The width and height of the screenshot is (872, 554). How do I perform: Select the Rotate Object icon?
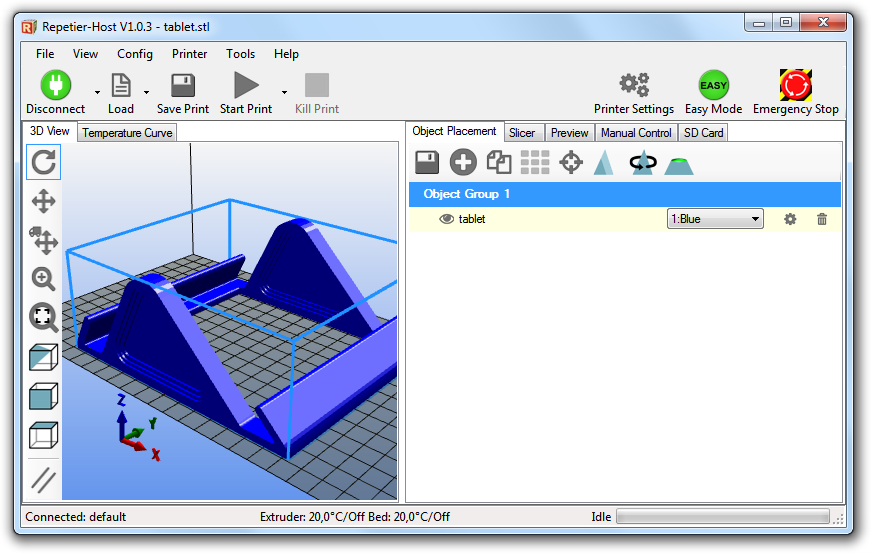tap(643, 163)
